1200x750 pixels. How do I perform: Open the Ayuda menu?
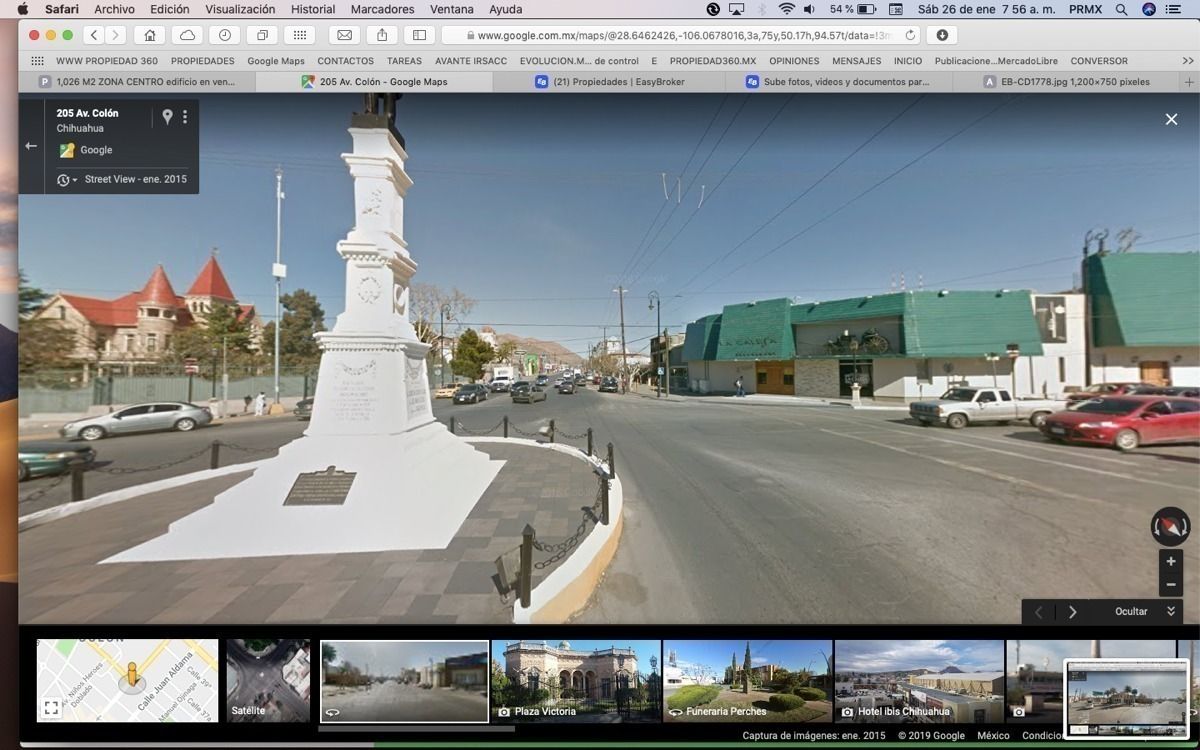506,9
